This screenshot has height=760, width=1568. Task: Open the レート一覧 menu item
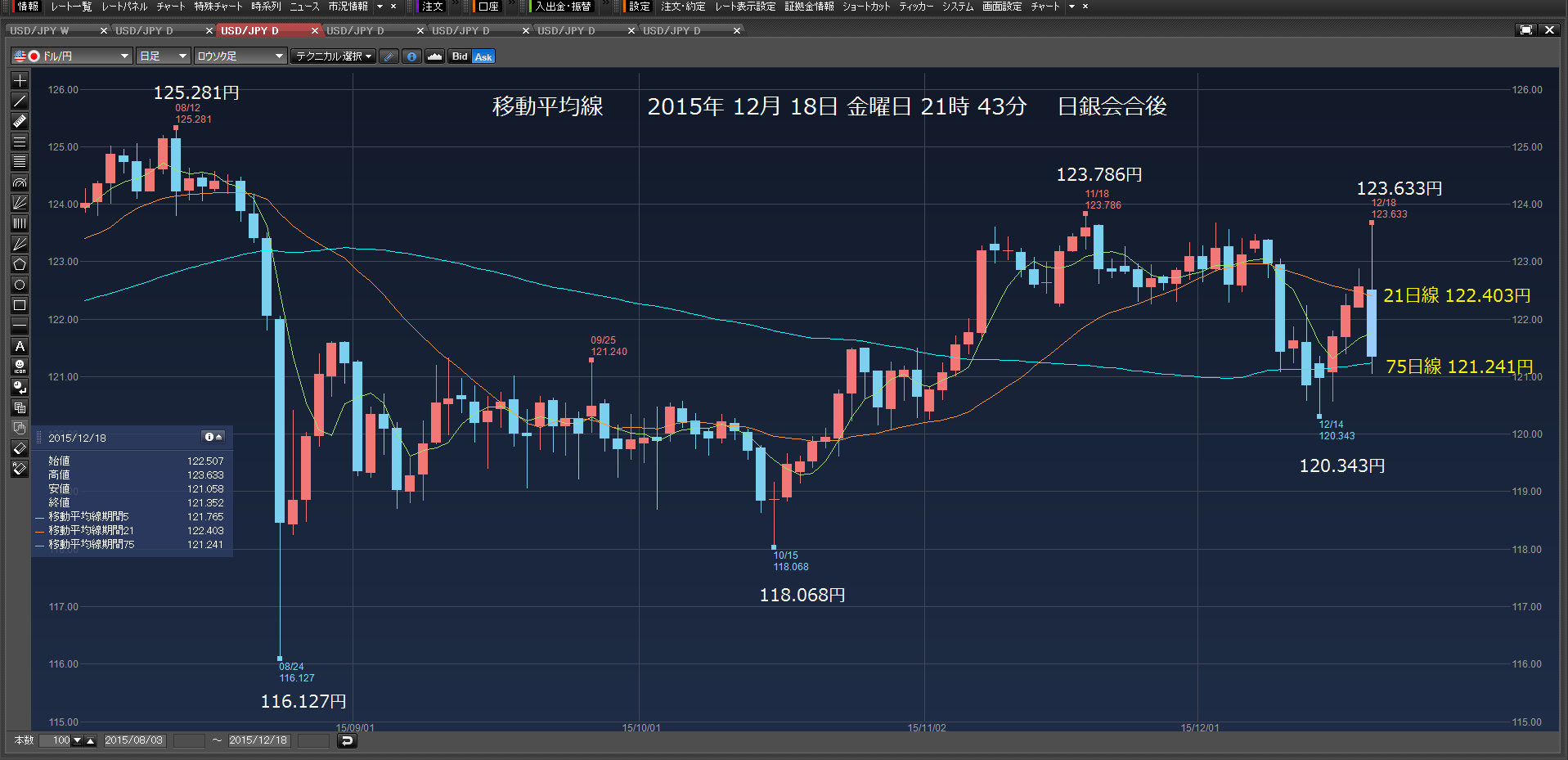(x=71, y=7)
